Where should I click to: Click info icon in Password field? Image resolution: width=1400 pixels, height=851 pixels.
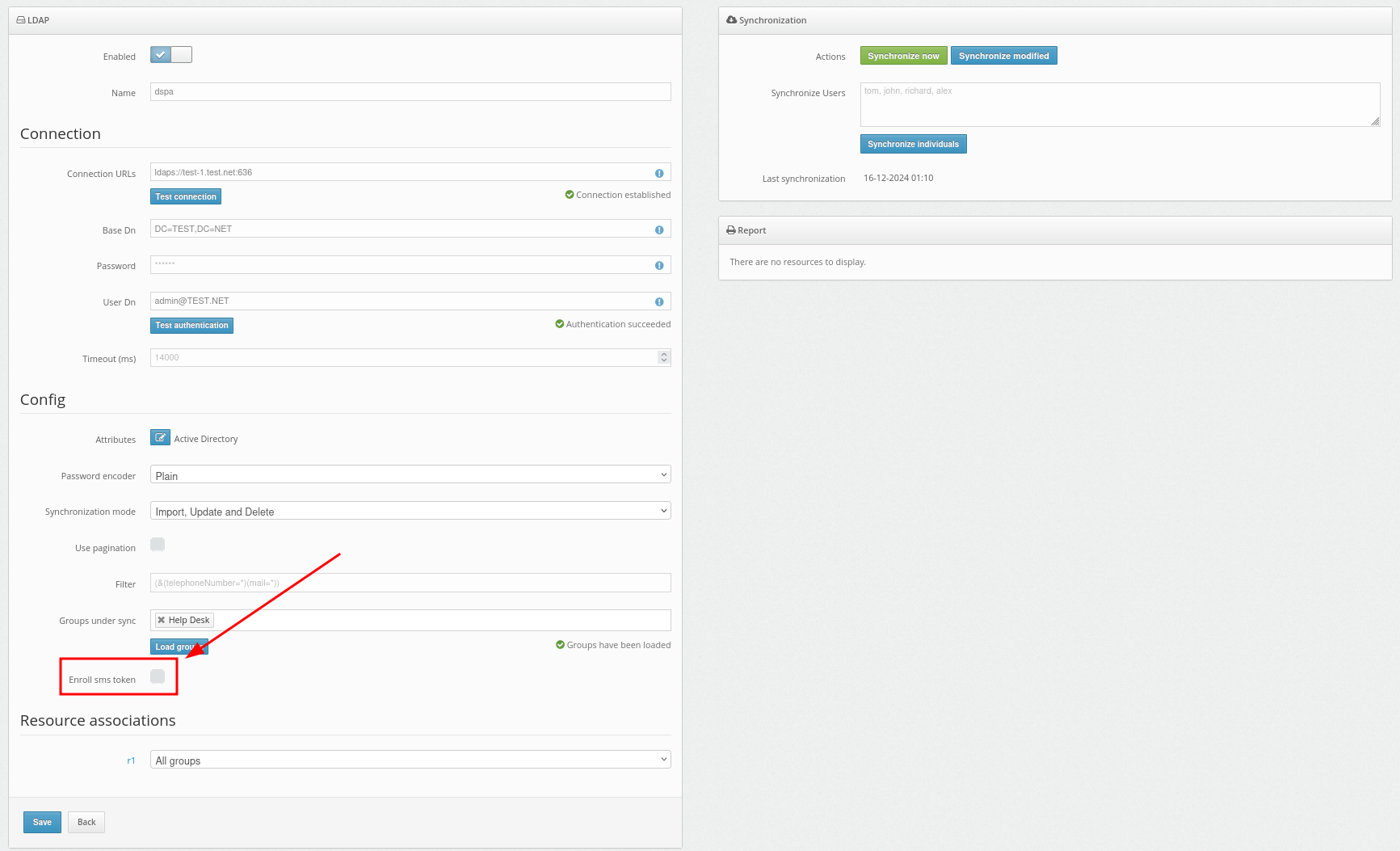click(x=659, y=265)
